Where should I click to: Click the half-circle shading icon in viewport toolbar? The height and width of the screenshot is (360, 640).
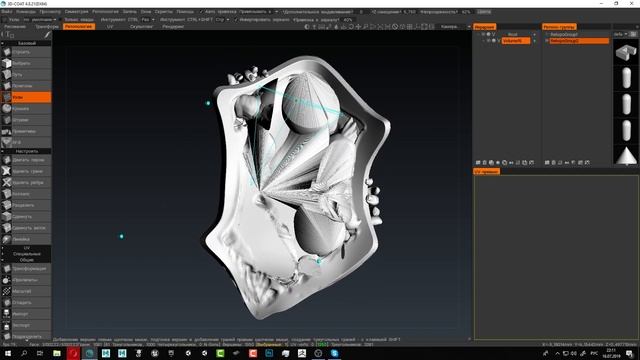307,27
